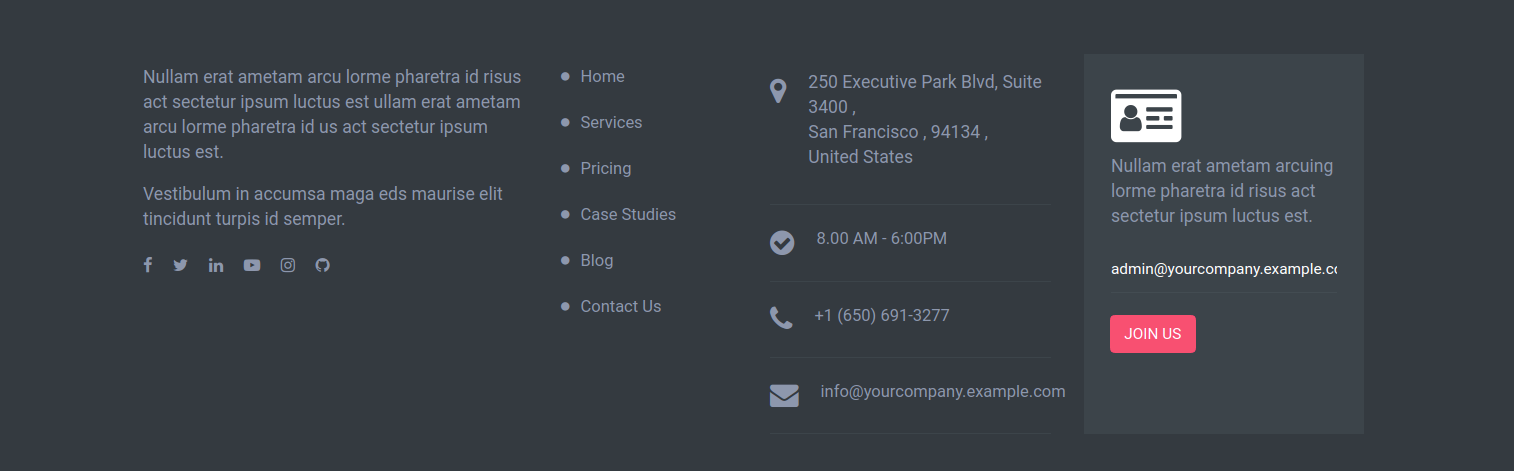Click the info@yourcompany.example.com email address
The image size is (1514, 471).
tap(943, 391)
